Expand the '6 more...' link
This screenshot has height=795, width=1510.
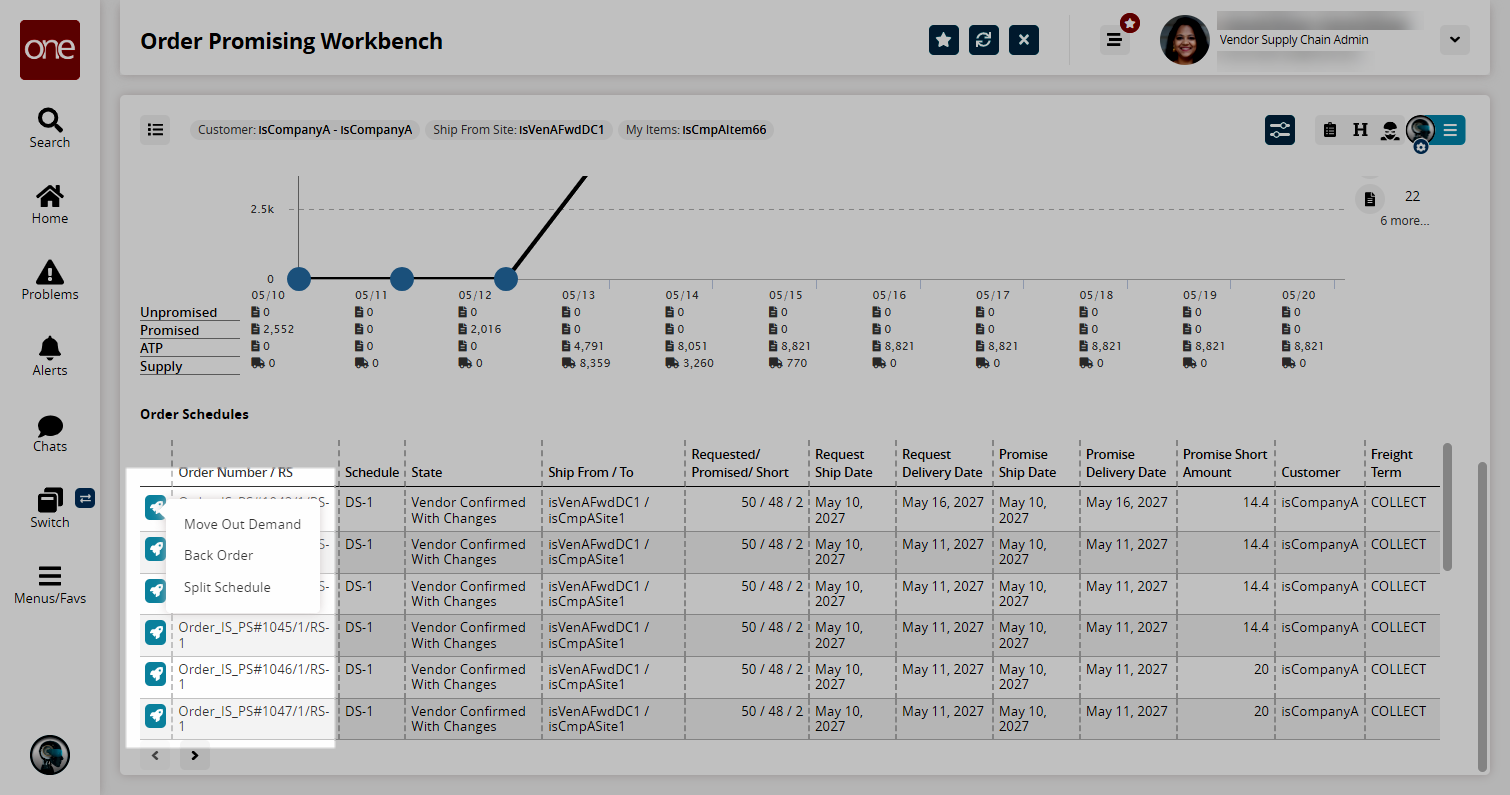pyautogui.click(x=1405, y=221)
